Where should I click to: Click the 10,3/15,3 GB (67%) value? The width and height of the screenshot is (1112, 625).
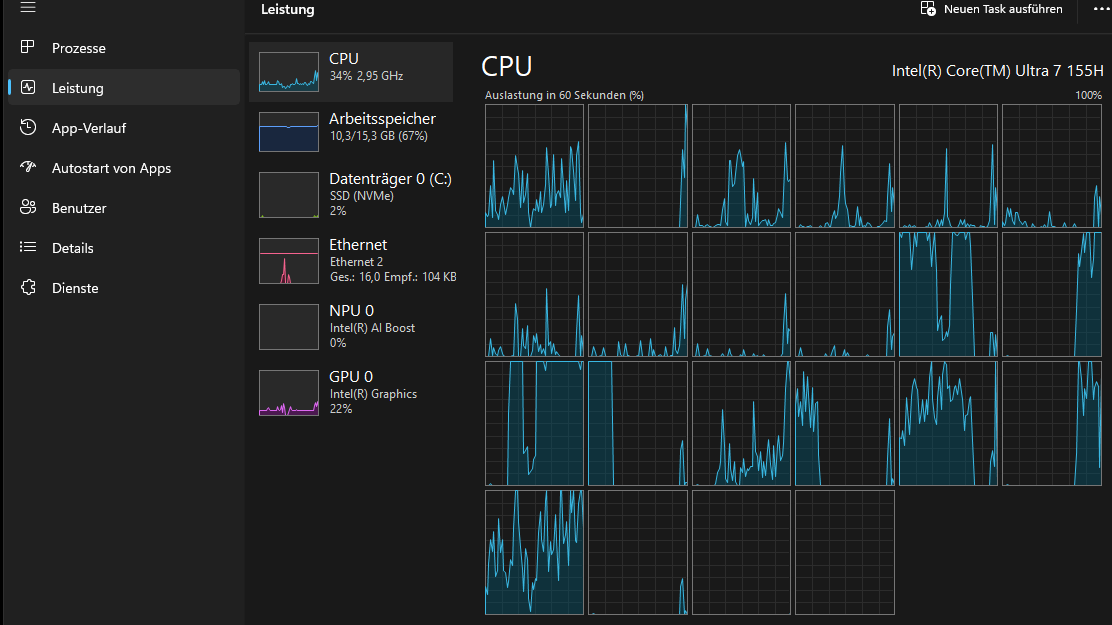(x=378, y=135)
